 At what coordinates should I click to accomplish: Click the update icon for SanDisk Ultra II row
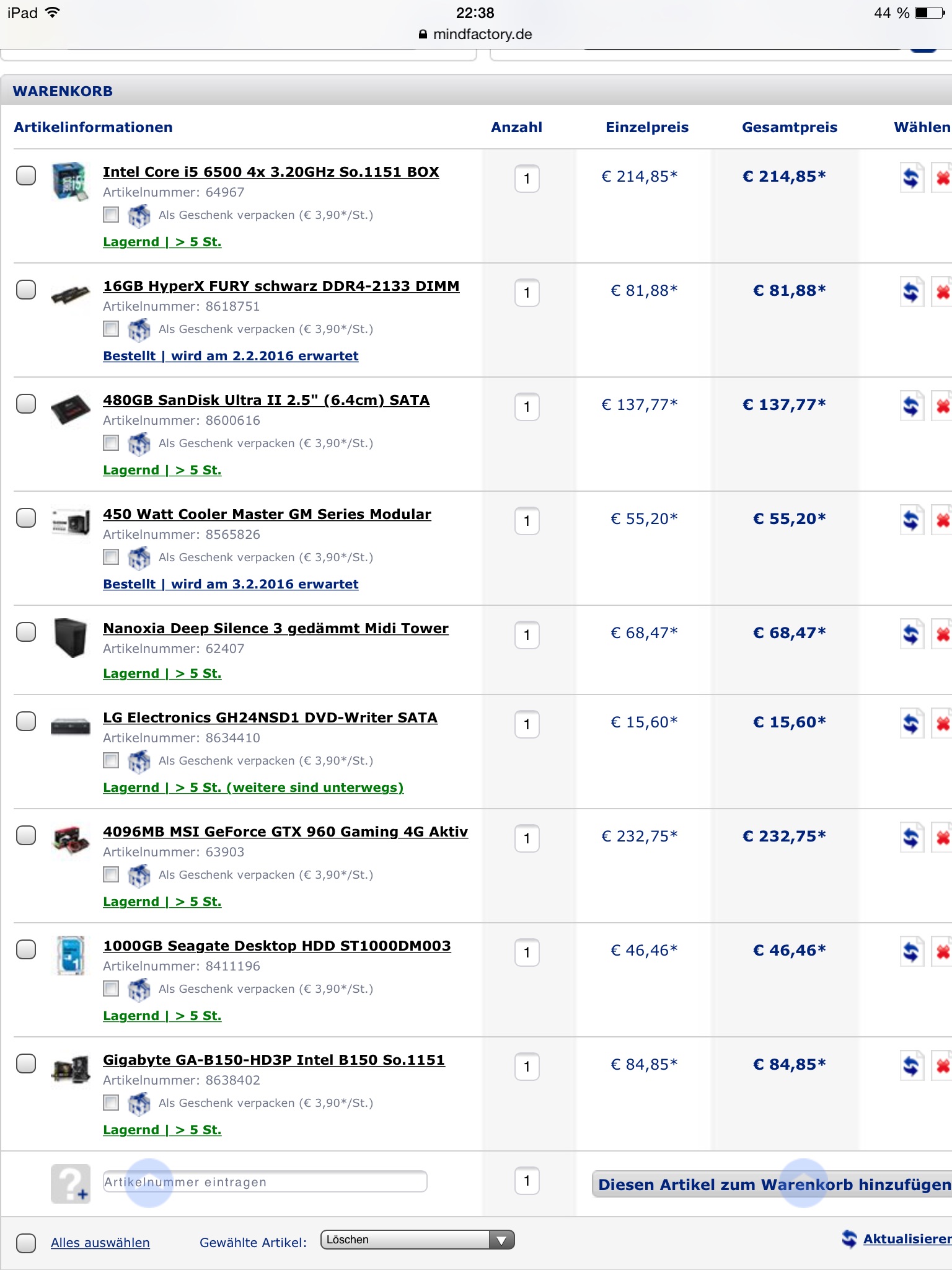[911, 407]
